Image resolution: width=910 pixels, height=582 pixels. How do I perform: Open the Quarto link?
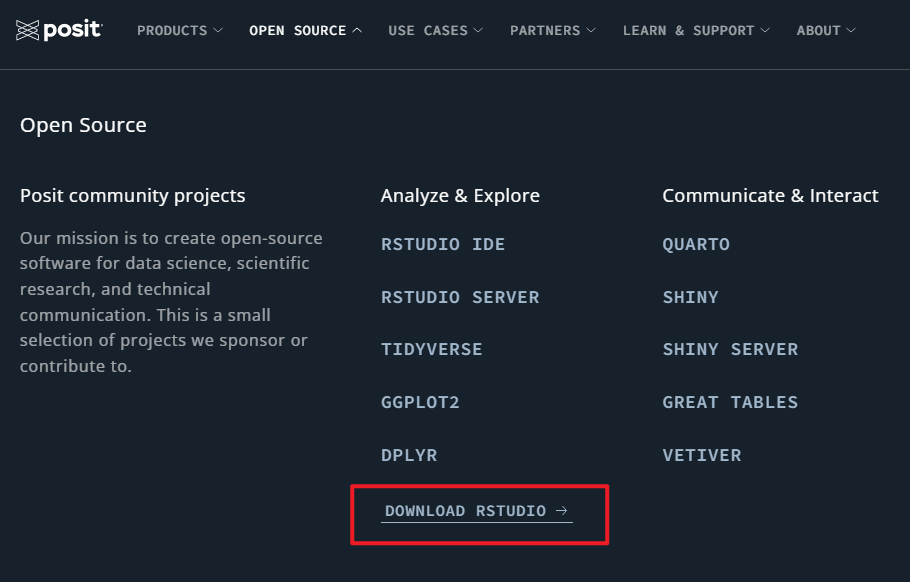pos(696,245)
